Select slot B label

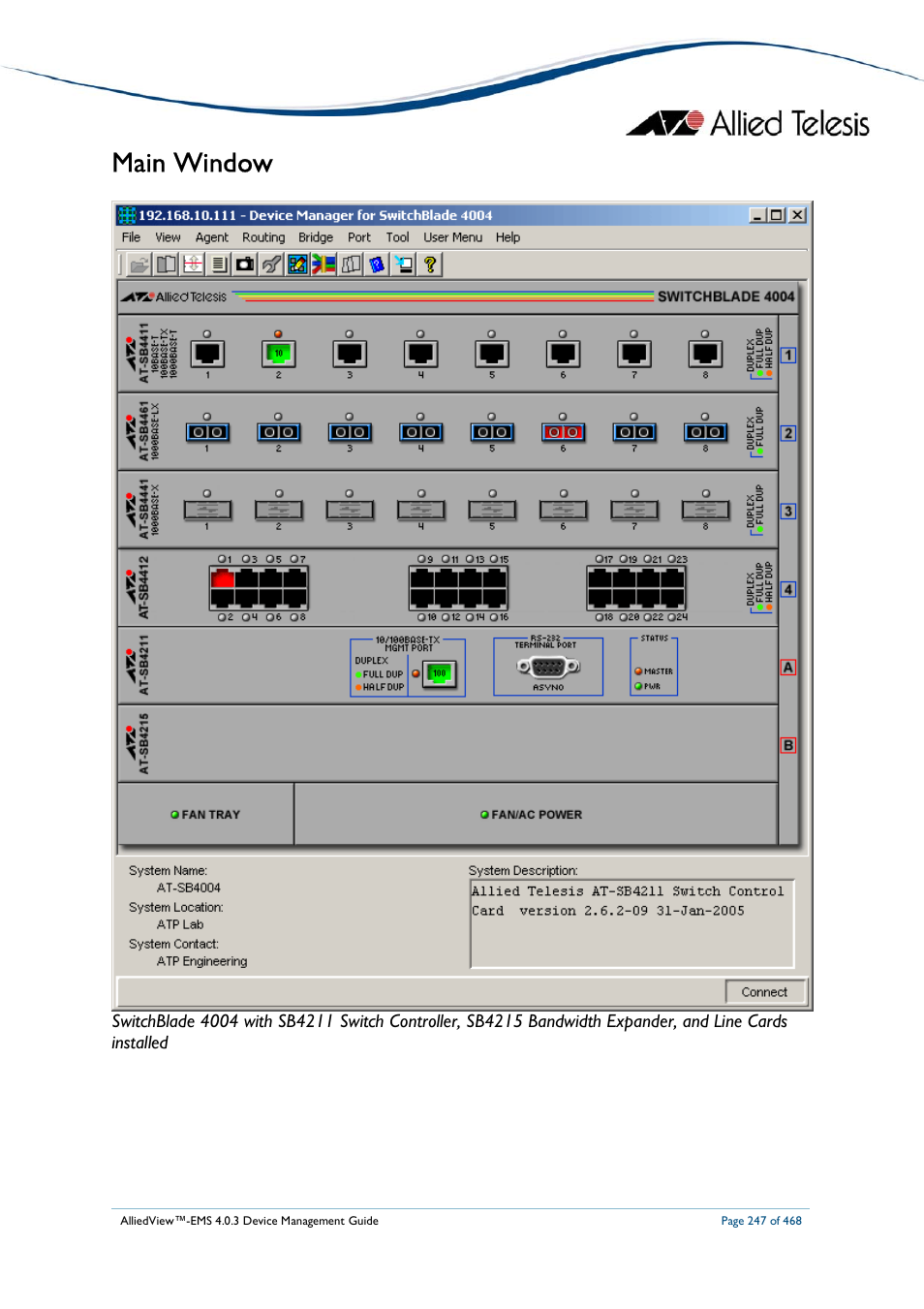coord(788,745)
